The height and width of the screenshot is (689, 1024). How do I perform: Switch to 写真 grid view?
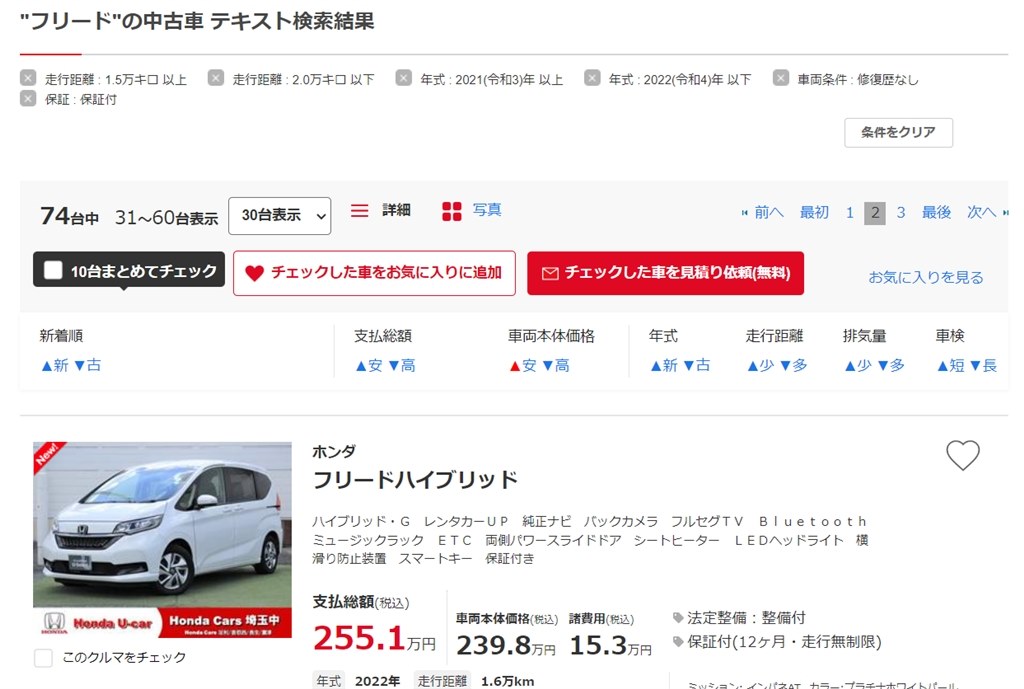tap(487, 210)
